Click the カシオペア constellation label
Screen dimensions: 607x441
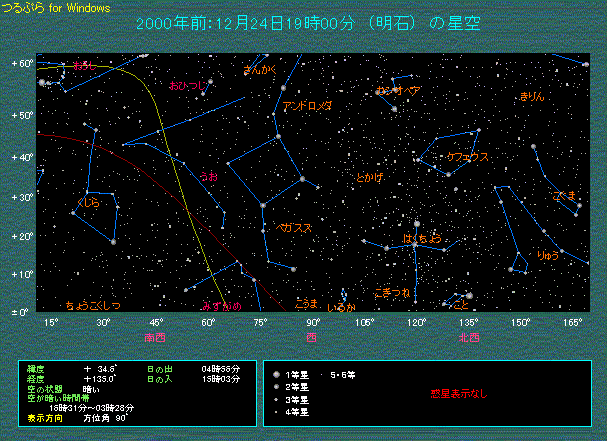coord(397,91)
